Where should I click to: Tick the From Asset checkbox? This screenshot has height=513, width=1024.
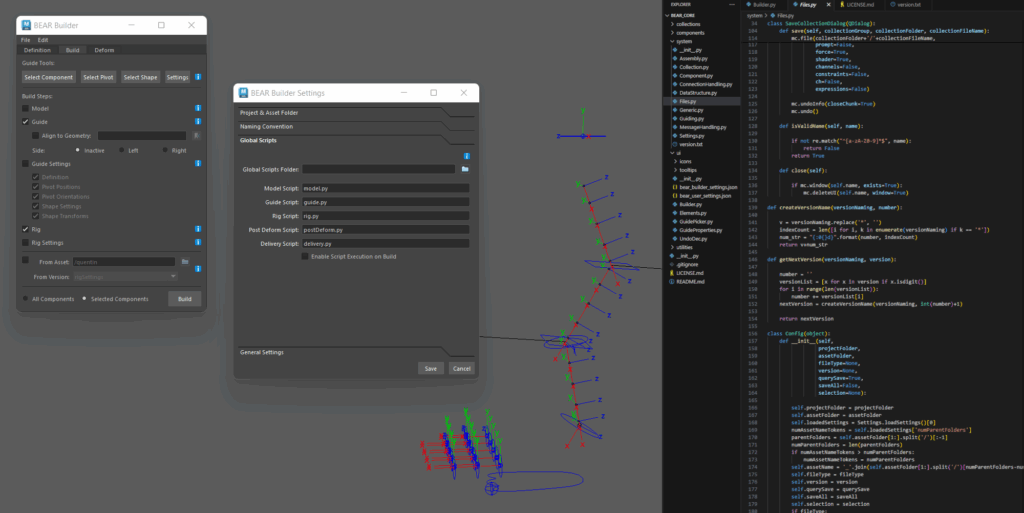pyautogui.click(x=25, y=260)
